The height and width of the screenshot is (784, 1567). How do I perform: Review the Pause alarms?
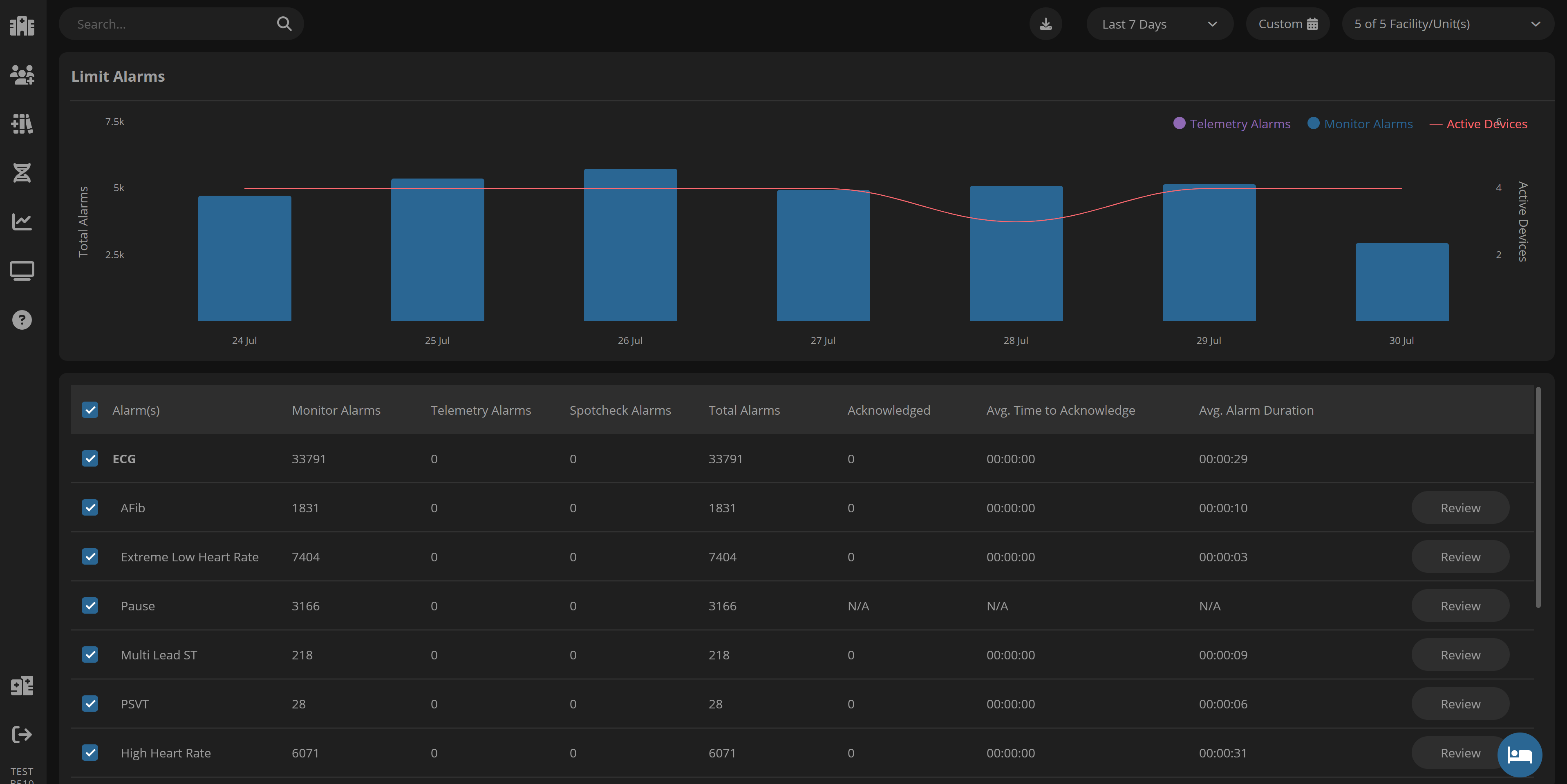click(1460, 606)
